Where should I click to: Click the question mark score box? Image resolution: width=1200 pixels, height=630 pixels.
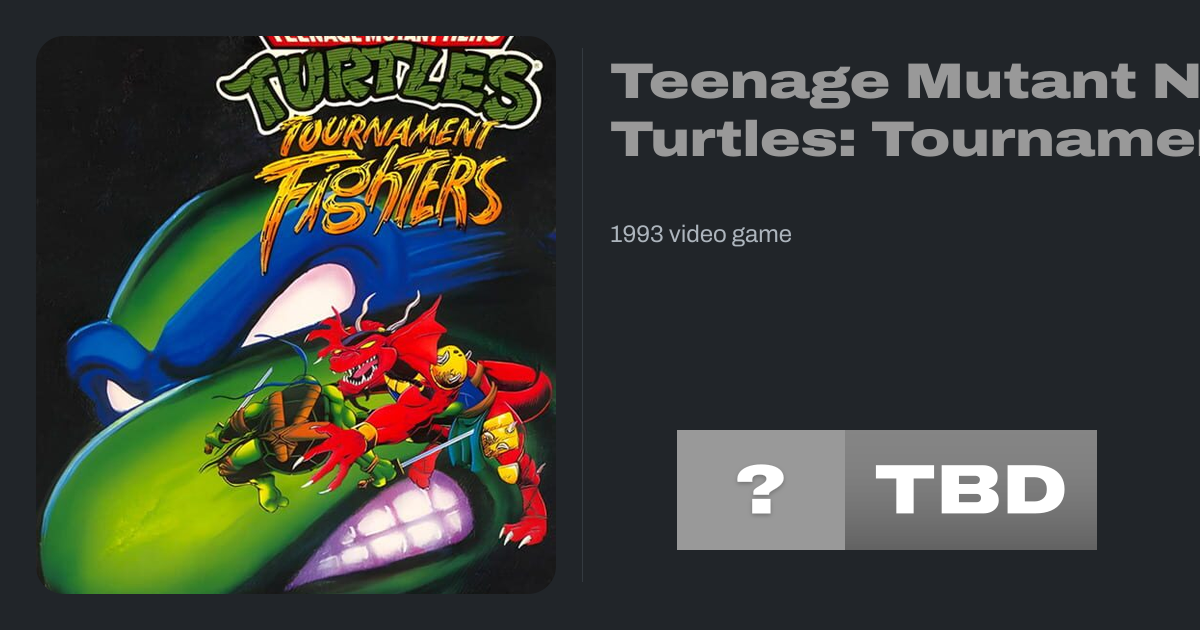point(760,490)
